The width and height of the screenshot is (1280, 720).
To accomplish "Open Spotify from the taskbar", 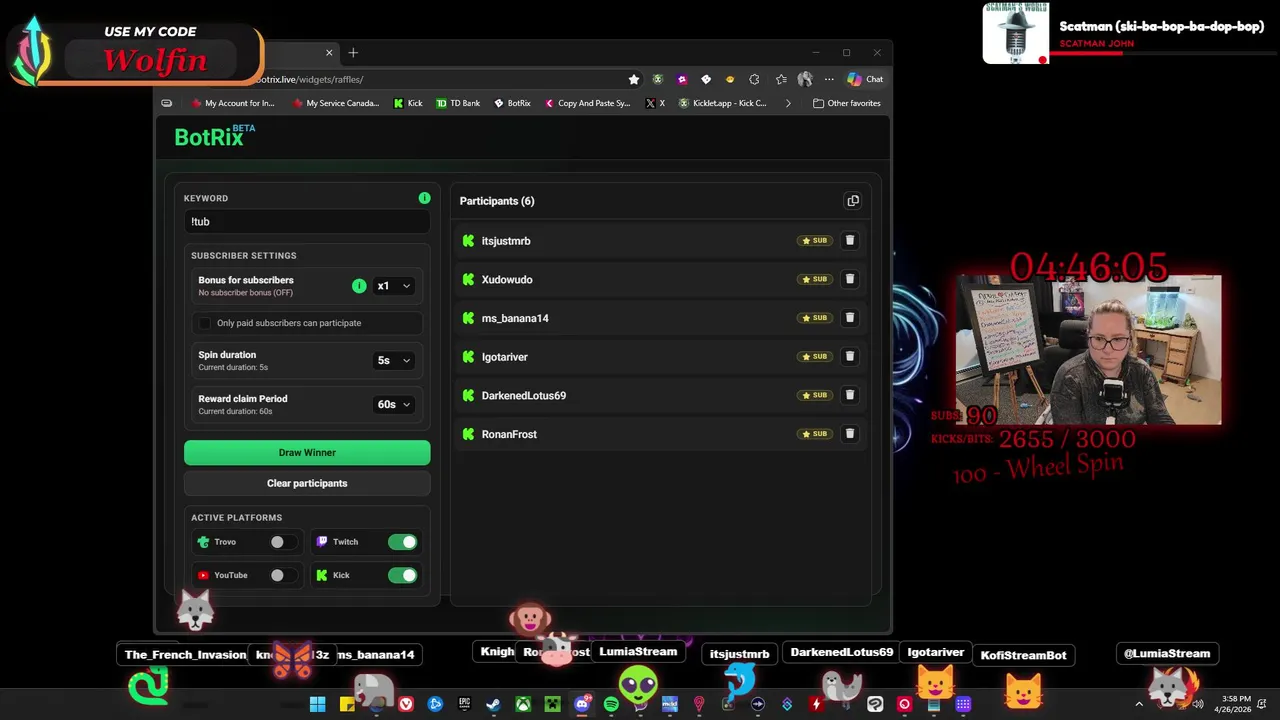I will point(611,704).
